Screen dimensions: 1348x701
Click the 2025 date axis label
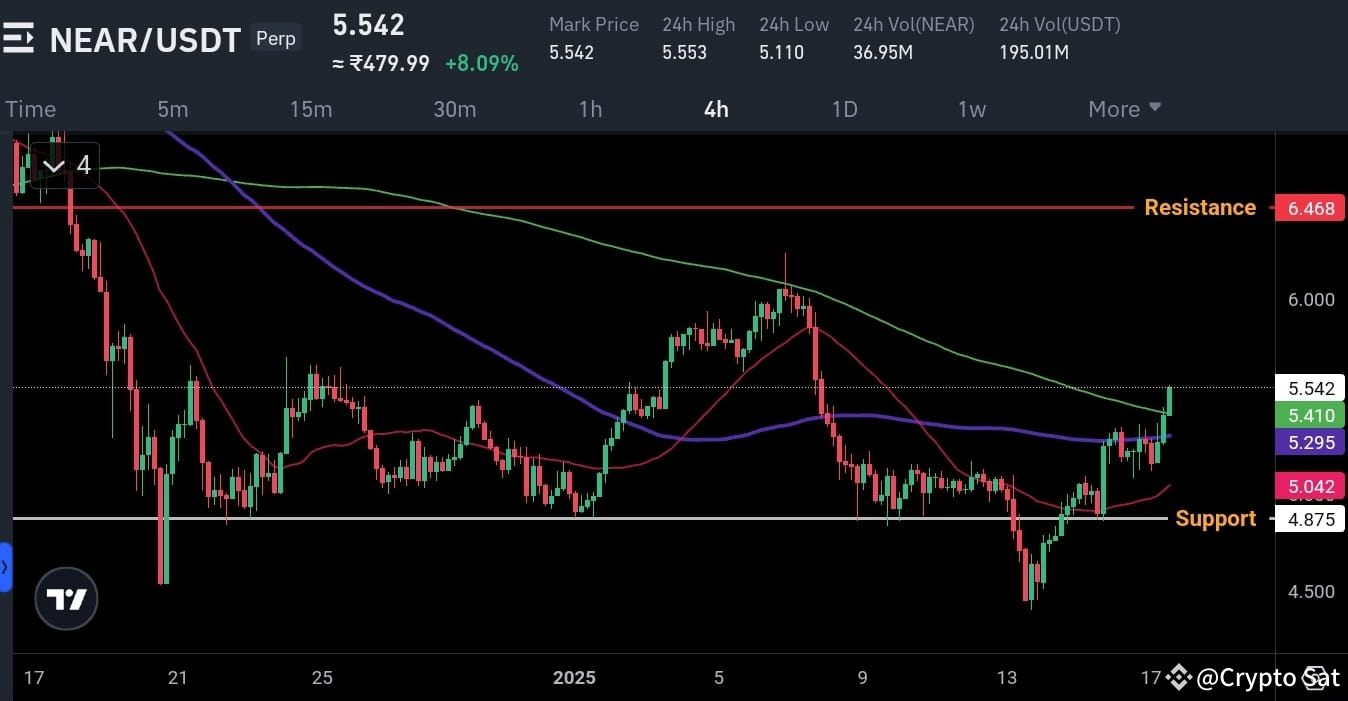pyautogui.click(x=574, y=678)
